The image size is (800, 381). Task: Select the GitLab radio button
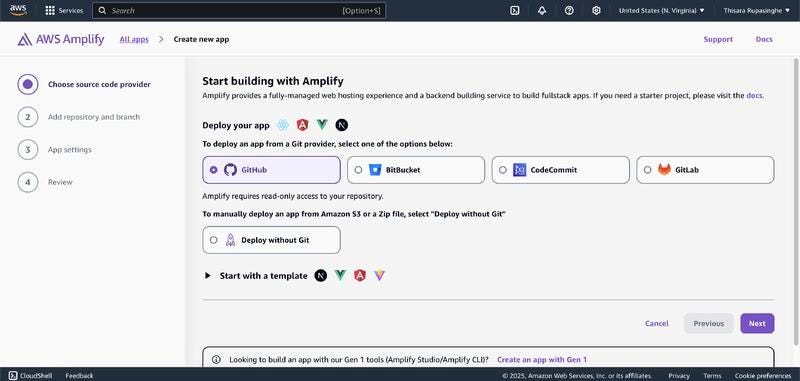647,170
